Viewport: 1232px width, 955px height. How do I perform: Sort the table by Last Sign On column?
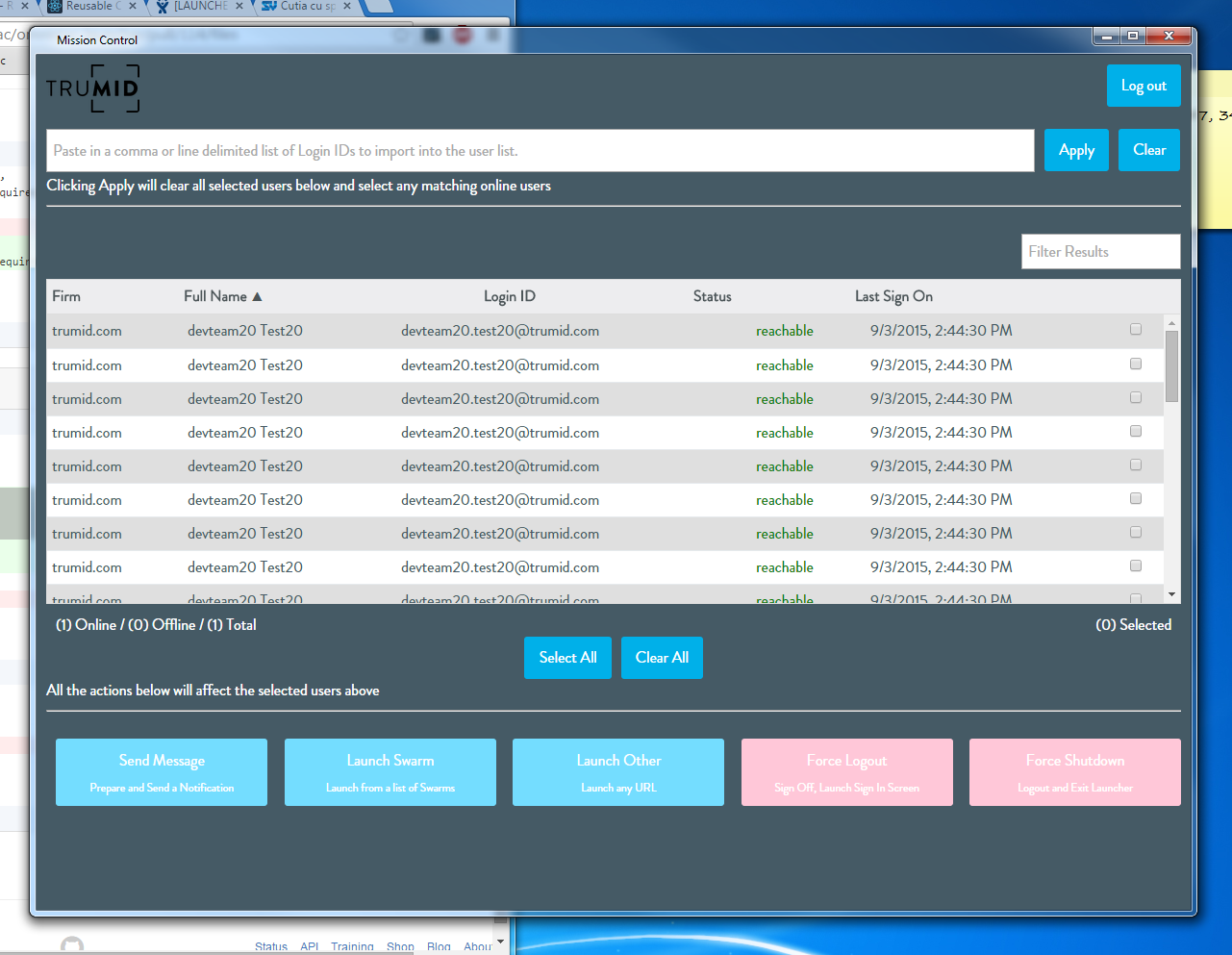tap(893, 296)
